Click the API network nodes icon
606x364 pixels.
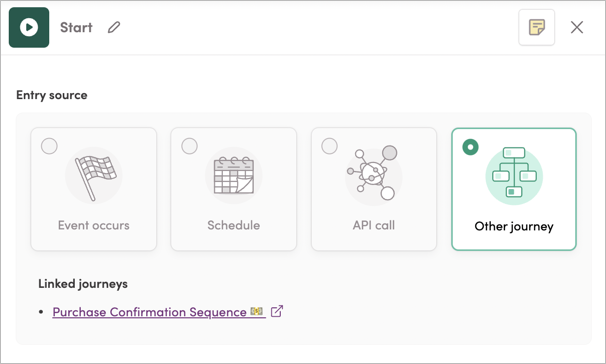[374, 173]
